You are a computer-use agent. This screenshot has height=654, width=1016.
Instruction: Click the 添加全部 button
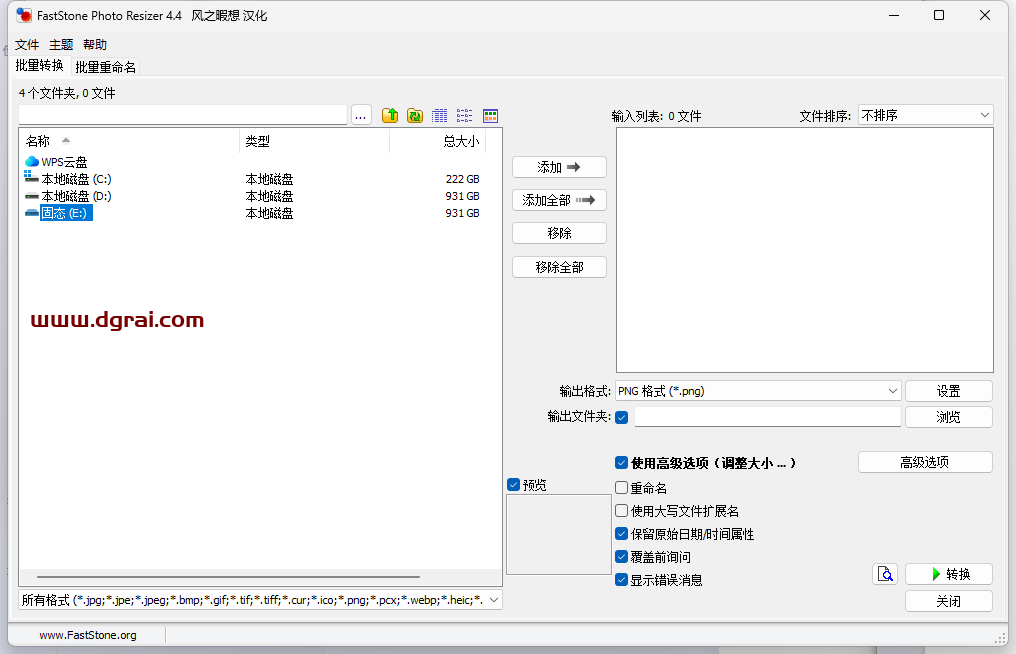(559, 200)
